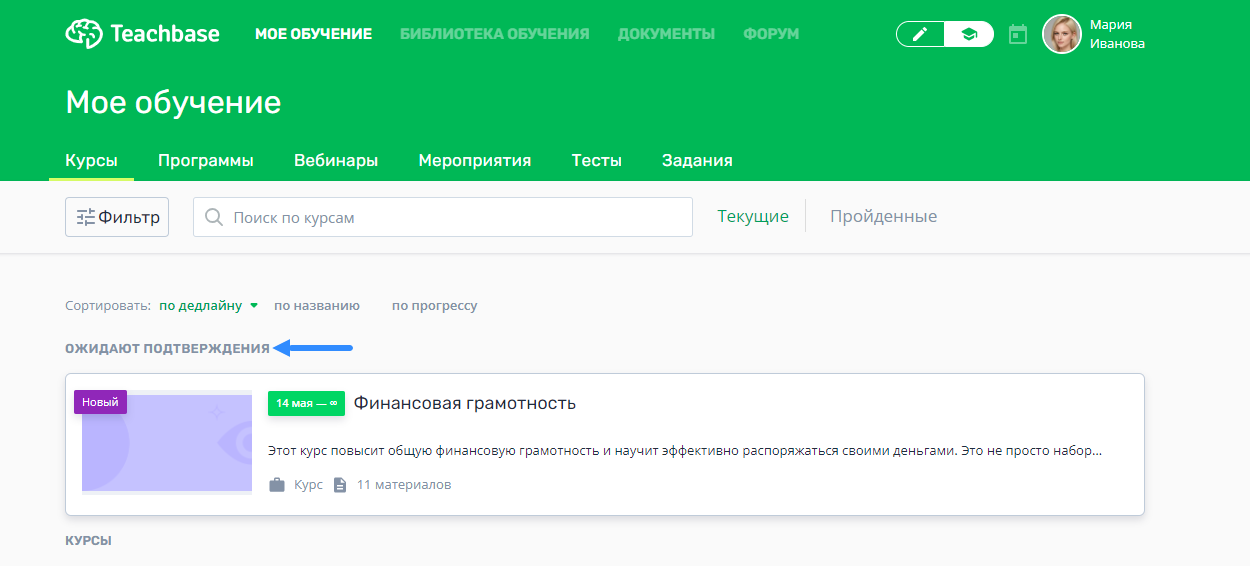
Task: Click the ОЖИДАЮТ ПОДТВЕРЖДЕНИЯ section heading
Action: tap(167, 348)
